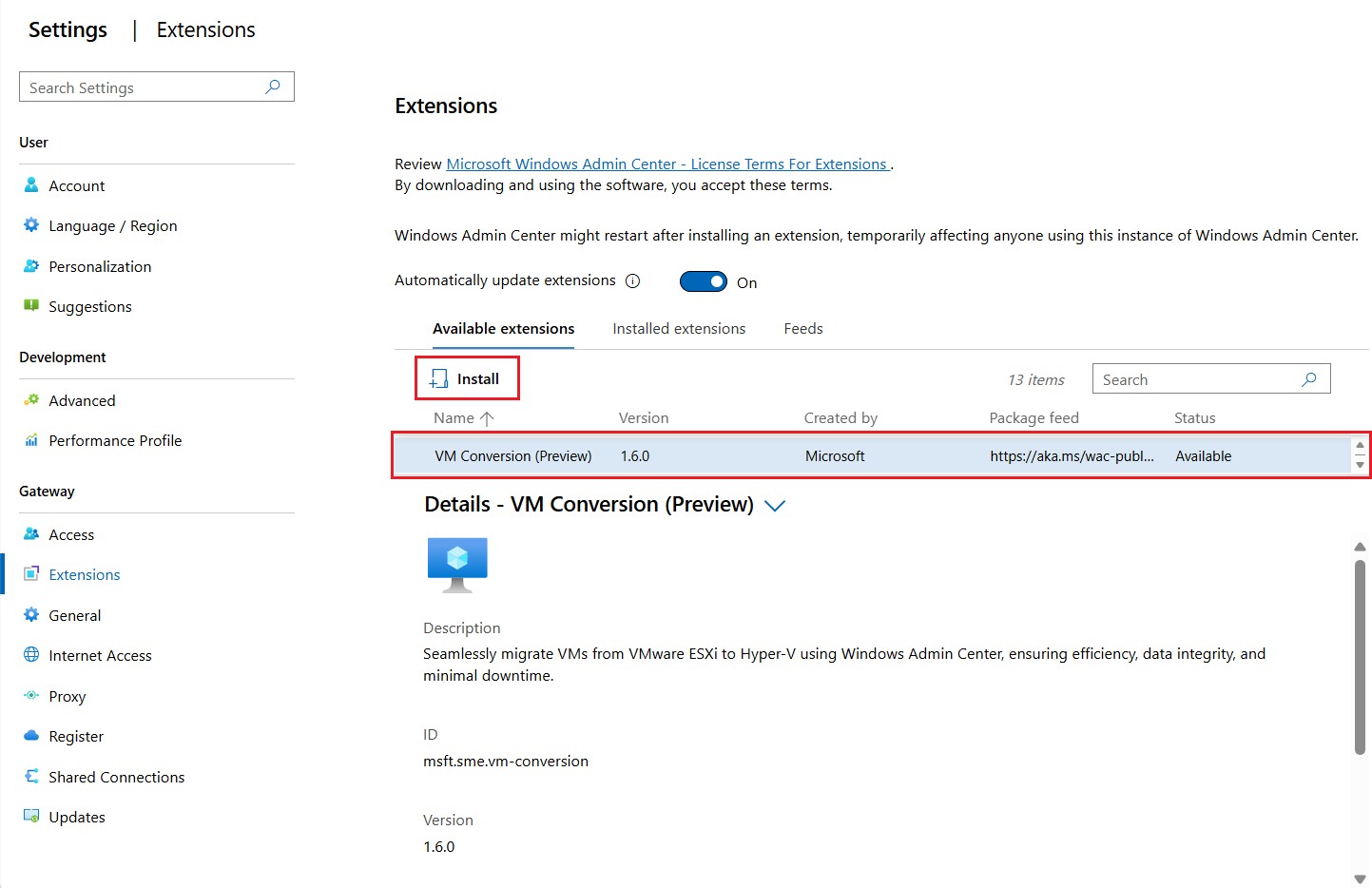The height and width of the screenshot is (888, 1372).
Task: Click the Personalization icon
Action: point(31,266)
